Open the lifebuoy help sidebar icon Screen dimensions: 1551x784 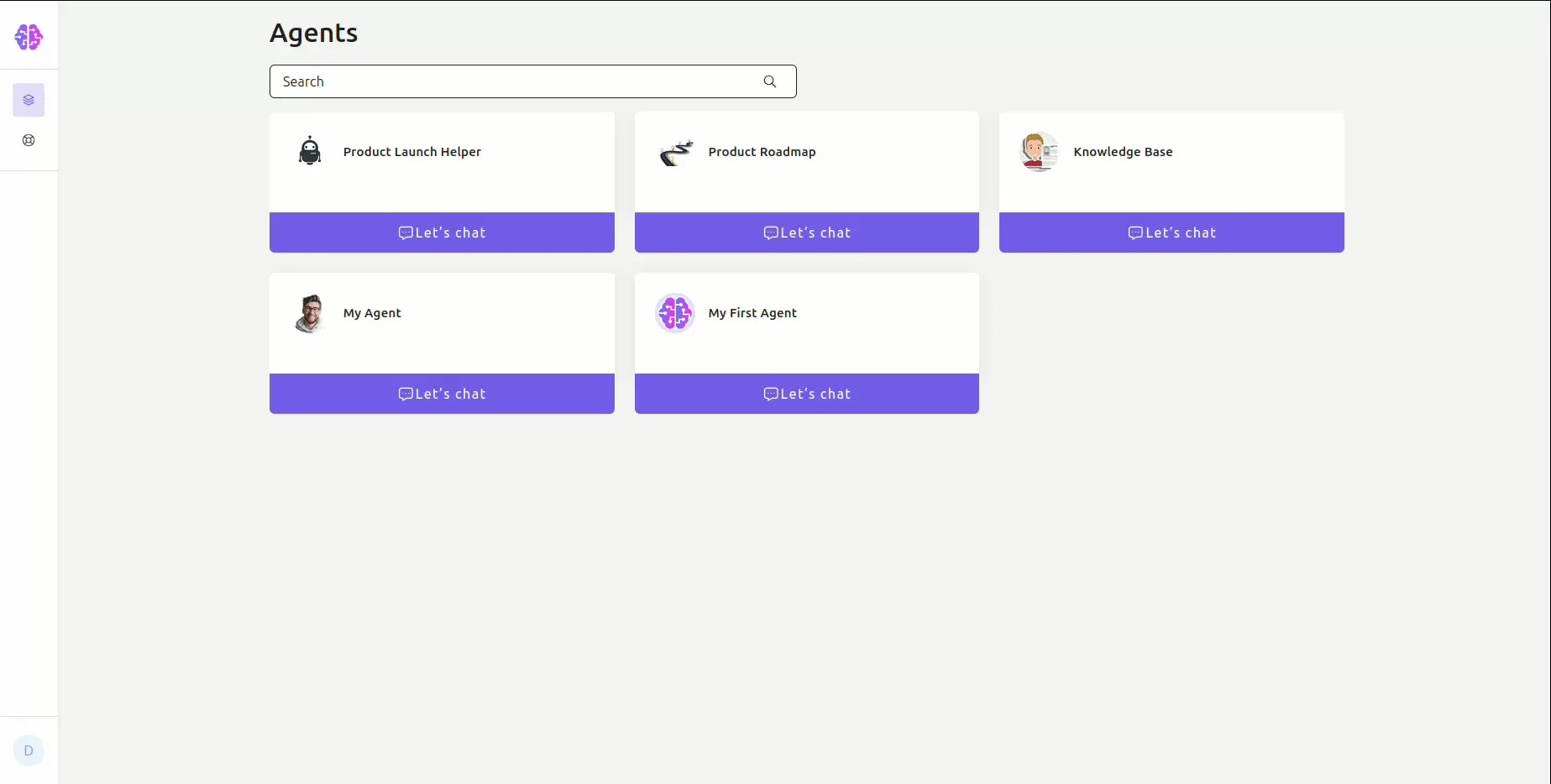click(x=29, y=140)
